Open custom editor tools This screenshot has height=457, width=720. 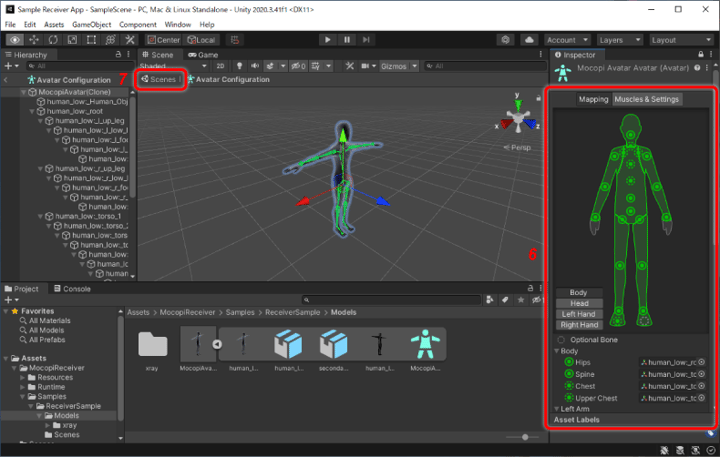click(130, 40)
